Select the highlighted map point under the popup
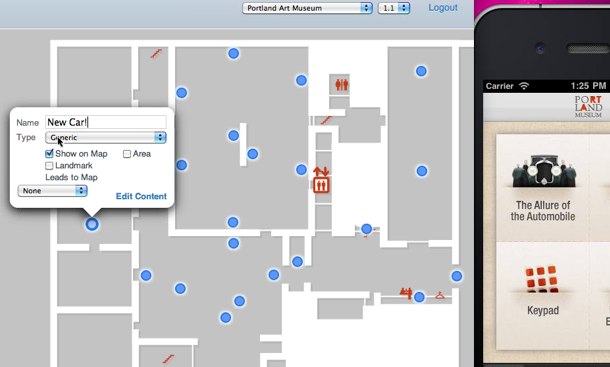The image size is (610, 367). tap(92, 225)
